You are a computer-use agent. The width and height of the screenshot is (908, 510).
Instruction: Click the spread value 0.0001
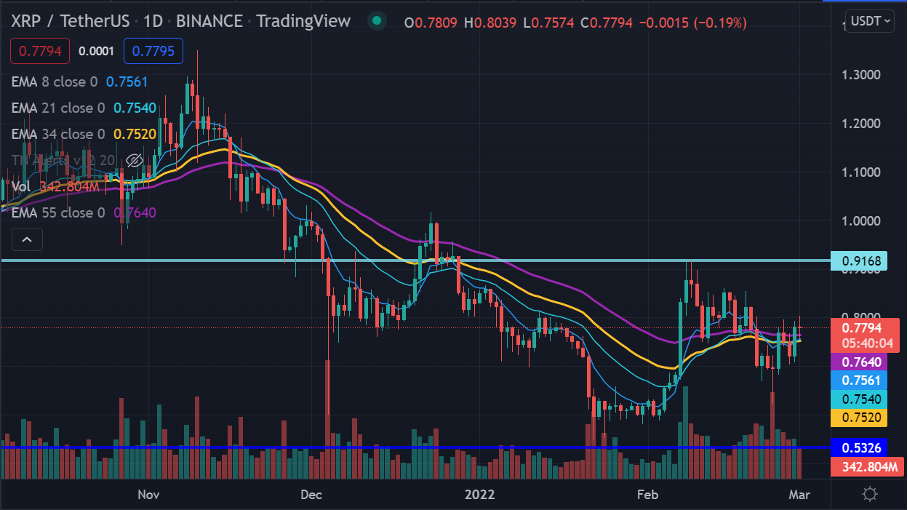pyautogui.click(x=96, y=51)
